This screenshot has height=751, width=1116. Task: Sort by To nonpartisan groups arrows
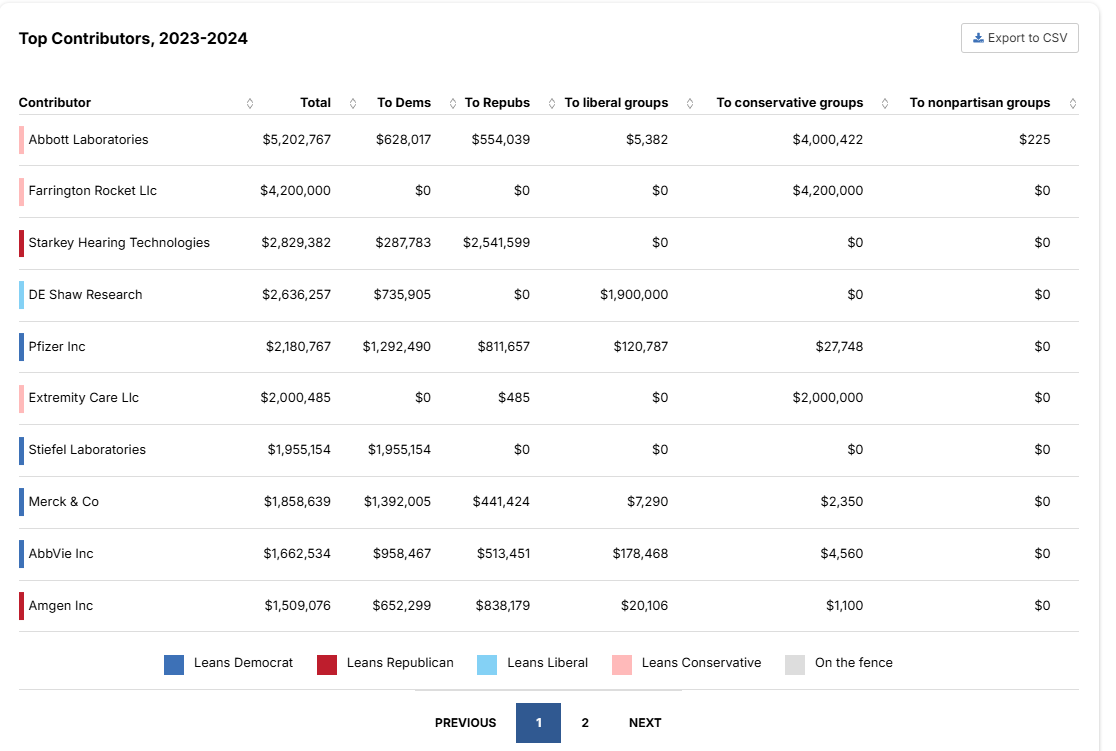tap(1073, 103)
